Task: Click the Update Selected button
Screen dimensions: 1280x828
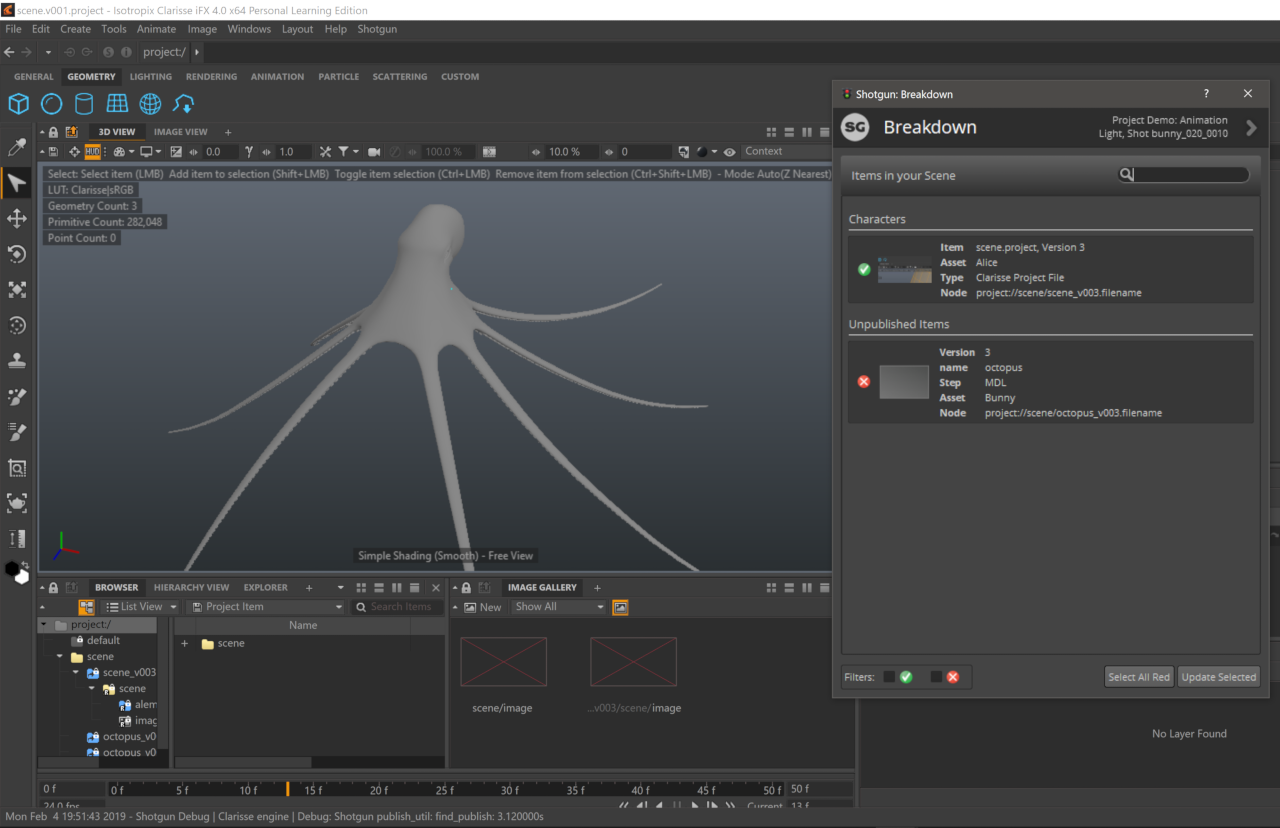Action: (1218, 677)
